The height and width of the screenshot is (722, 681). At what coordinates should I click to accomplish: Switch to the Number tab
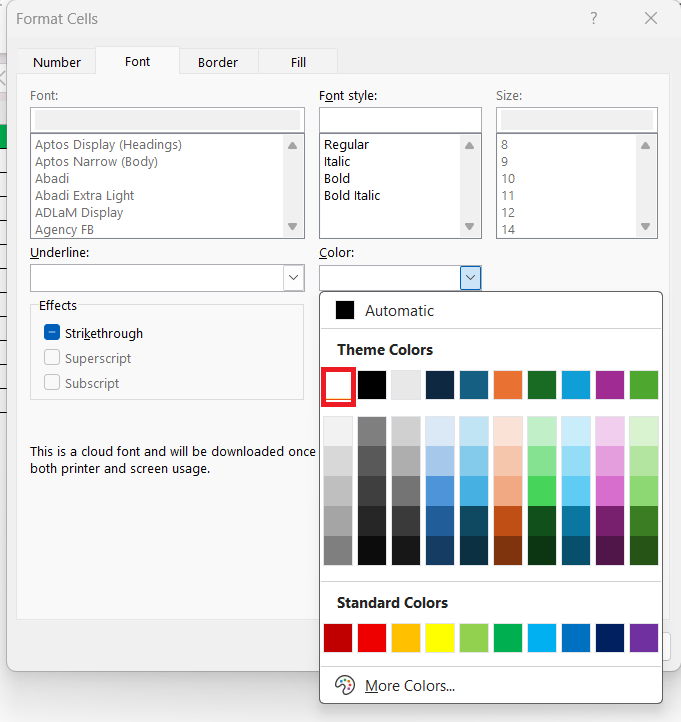57,62
